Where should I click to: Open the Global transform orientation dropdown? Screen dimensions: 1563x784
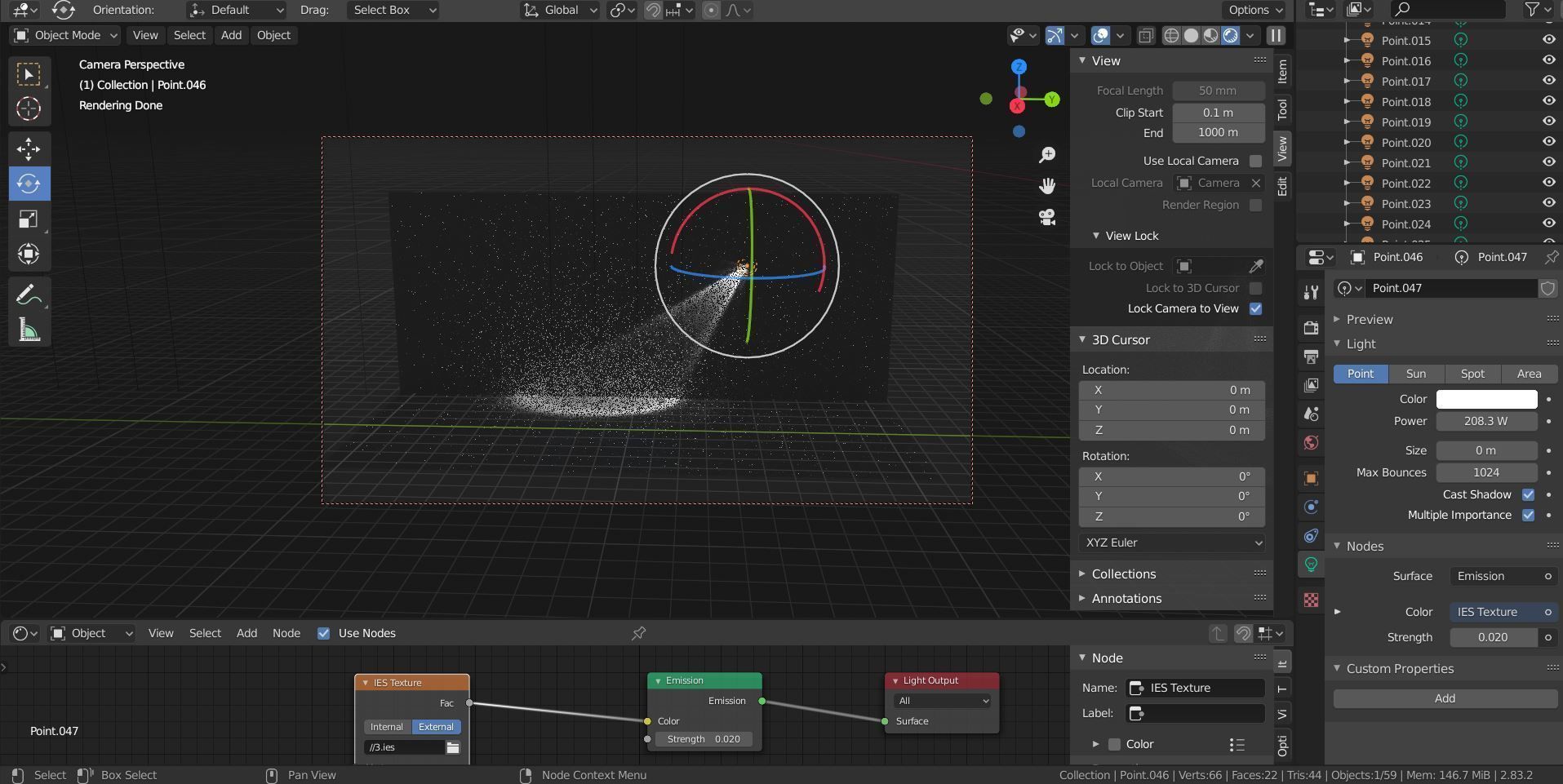click(560, 10)
